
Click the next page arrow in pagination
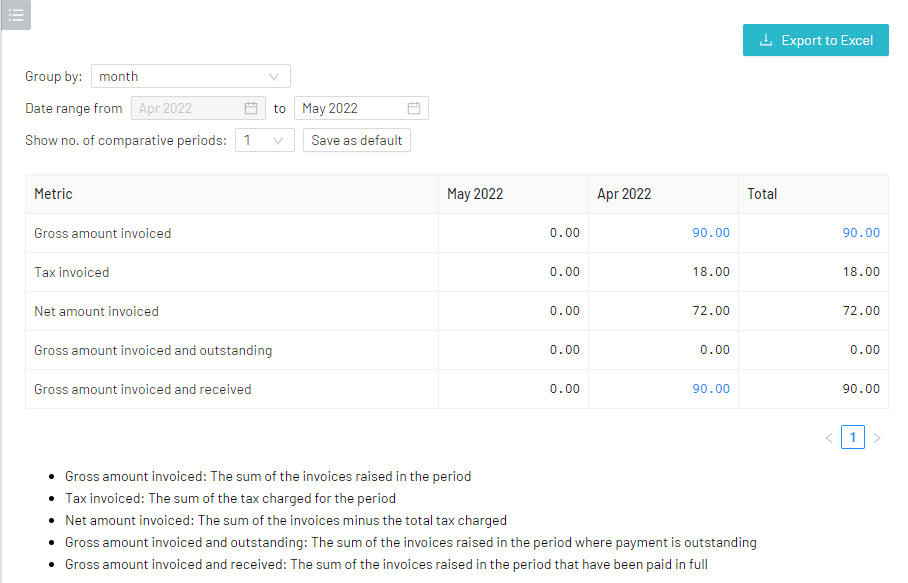tap(877, 437)
